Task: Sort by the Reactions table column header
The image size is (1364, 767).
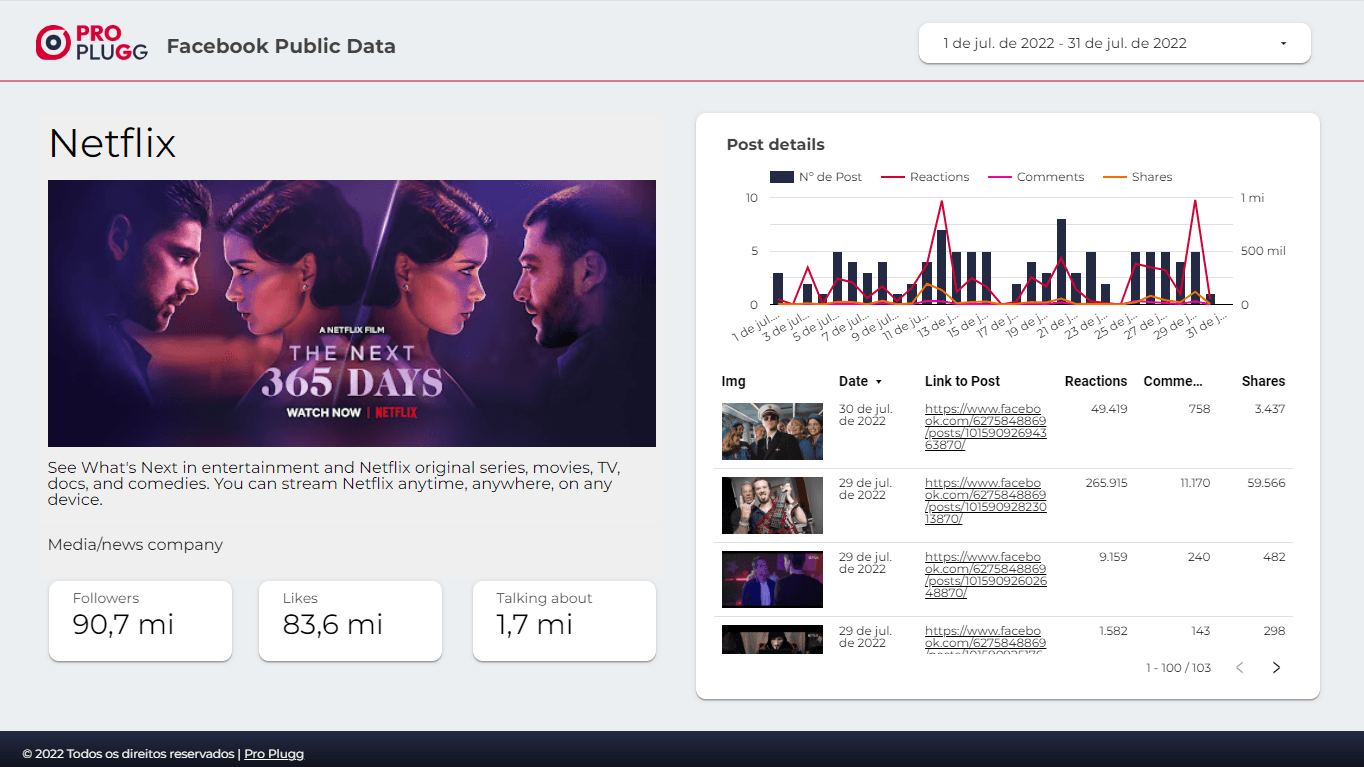Action: 1095,381
